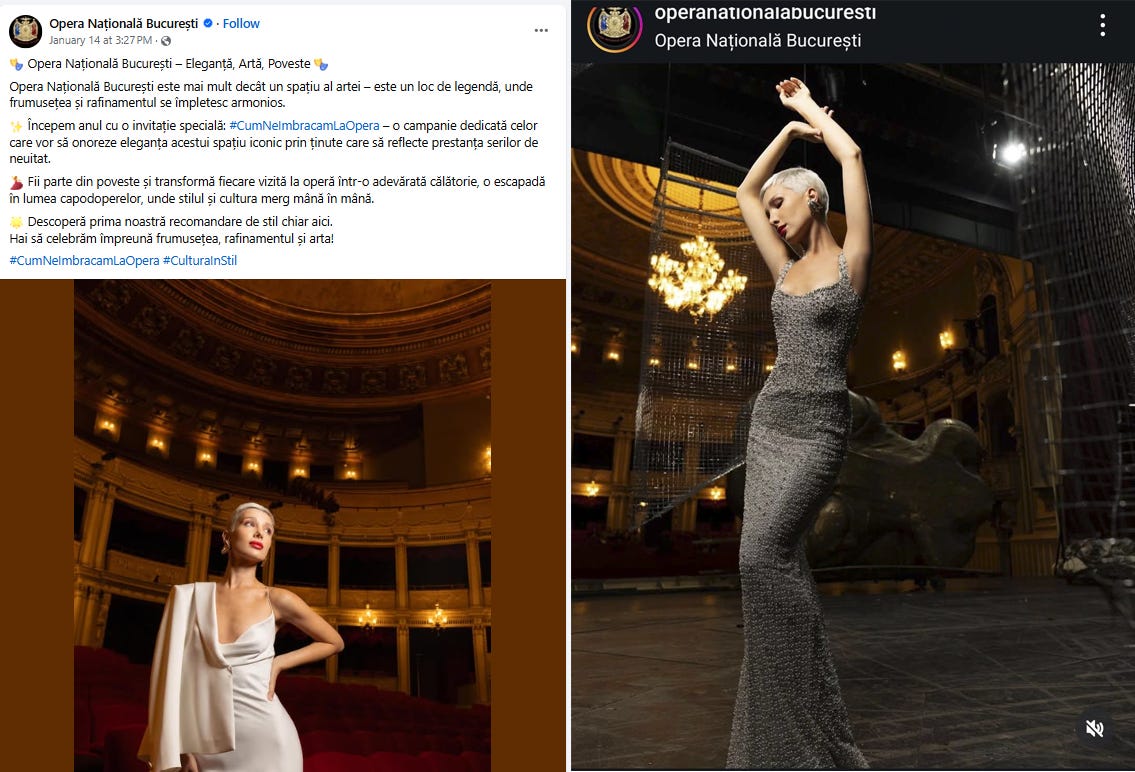
Task: Open Instagram vertical three-dot options menu
Action: 1102,26
